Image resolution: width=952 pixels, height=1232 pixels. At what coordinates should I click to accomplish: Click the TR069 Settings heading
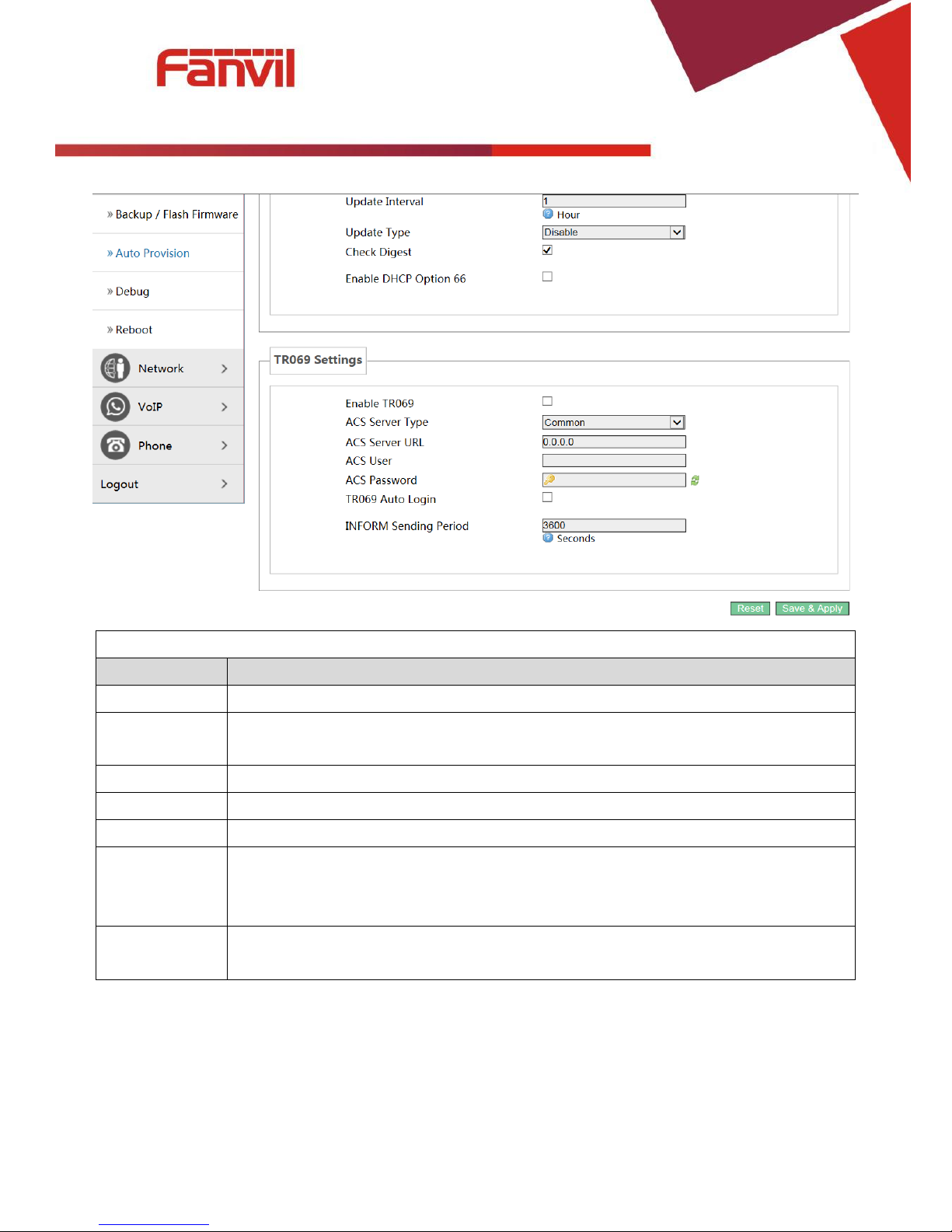(318, 360)
